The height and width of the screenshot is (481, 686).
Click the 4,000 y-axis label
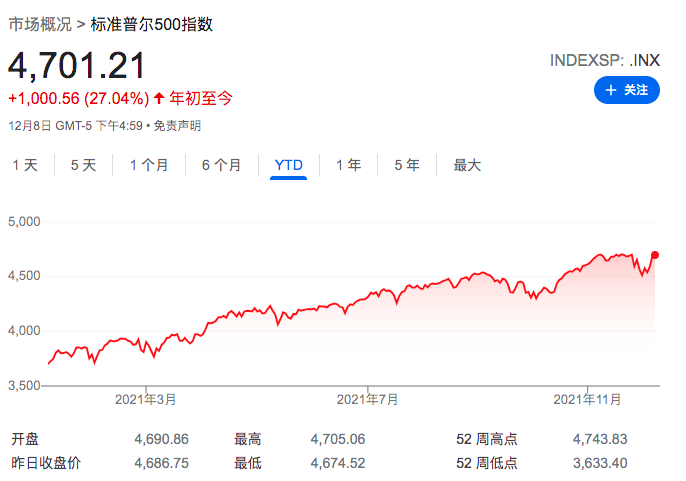click(x=24, y=330)
